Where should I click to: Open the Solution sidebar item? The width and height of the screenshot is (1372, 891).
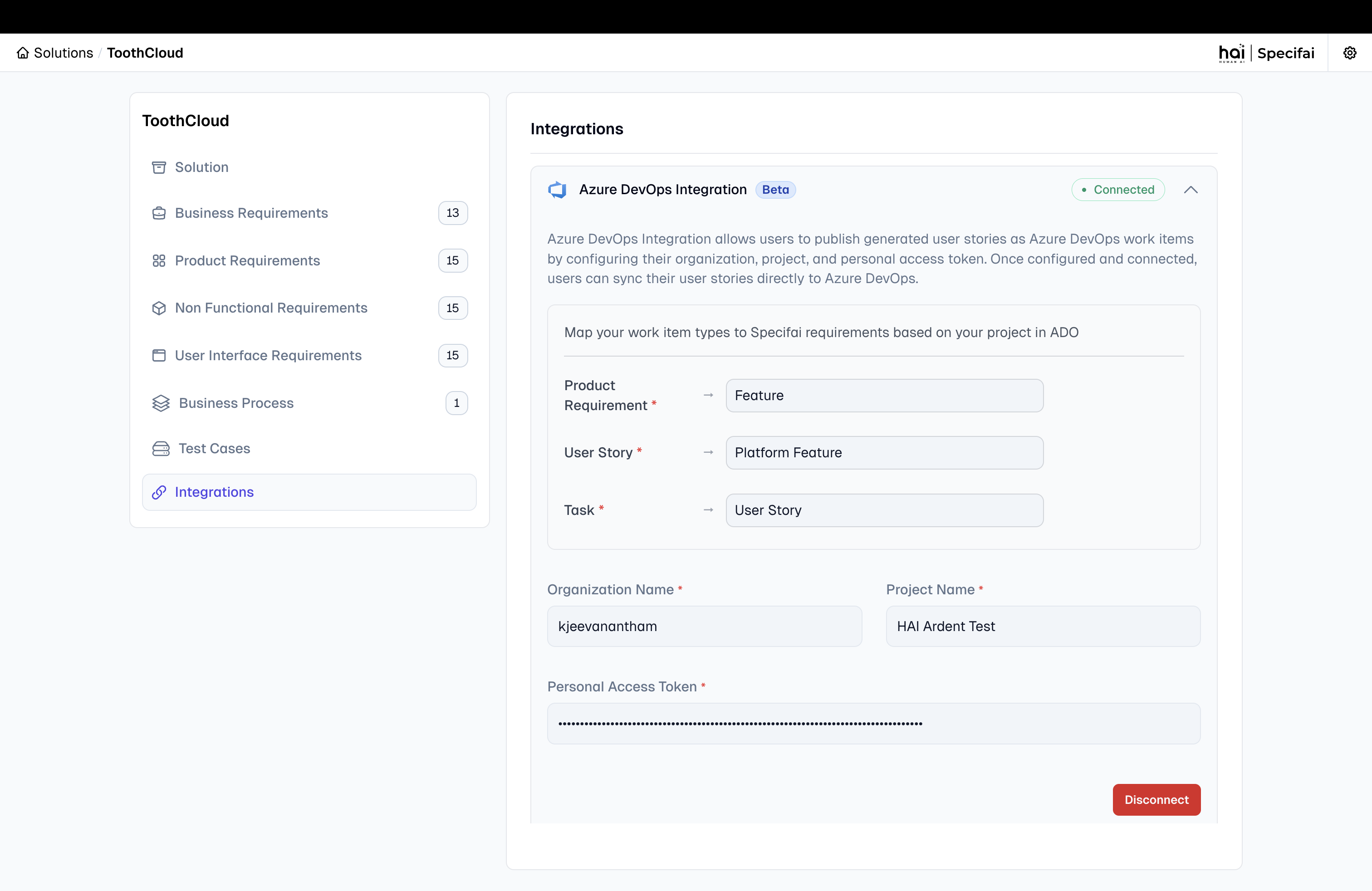click(309, 167)
